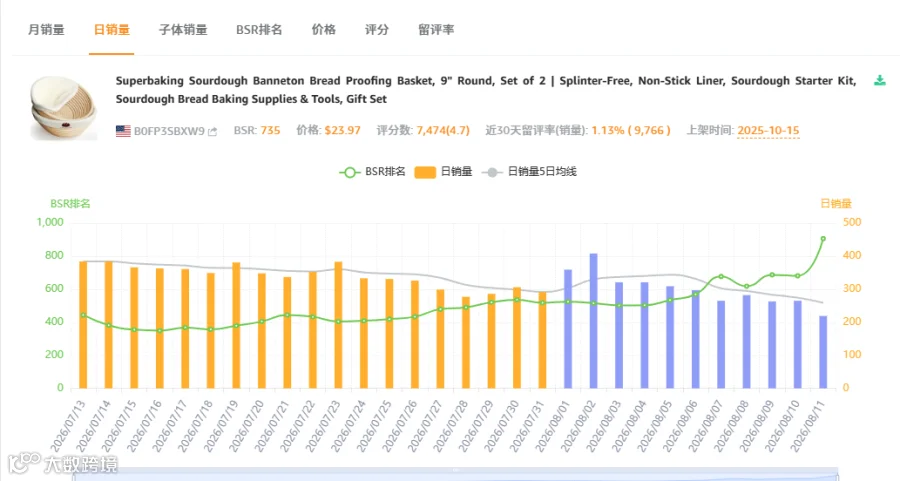Click the US flag icon by the ASIN
This screenshot has height=481, width=900.
[x=123, y=131]
